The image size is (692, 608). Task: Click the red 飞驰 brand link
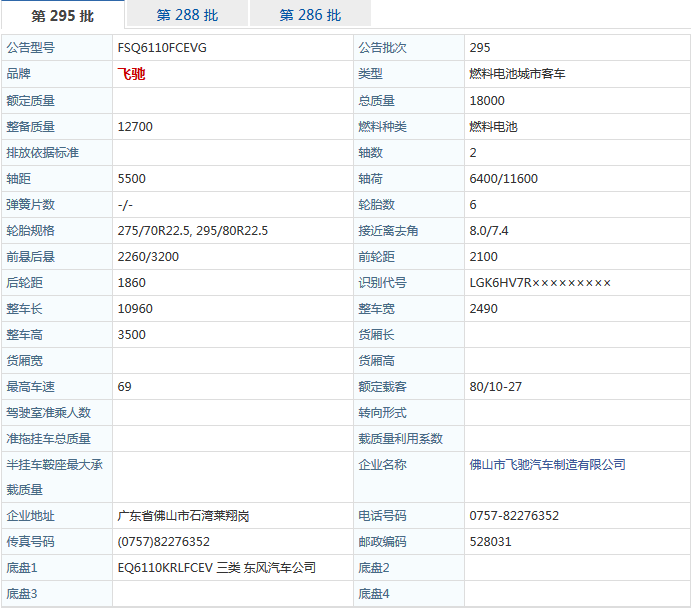[x=131, y=74]
